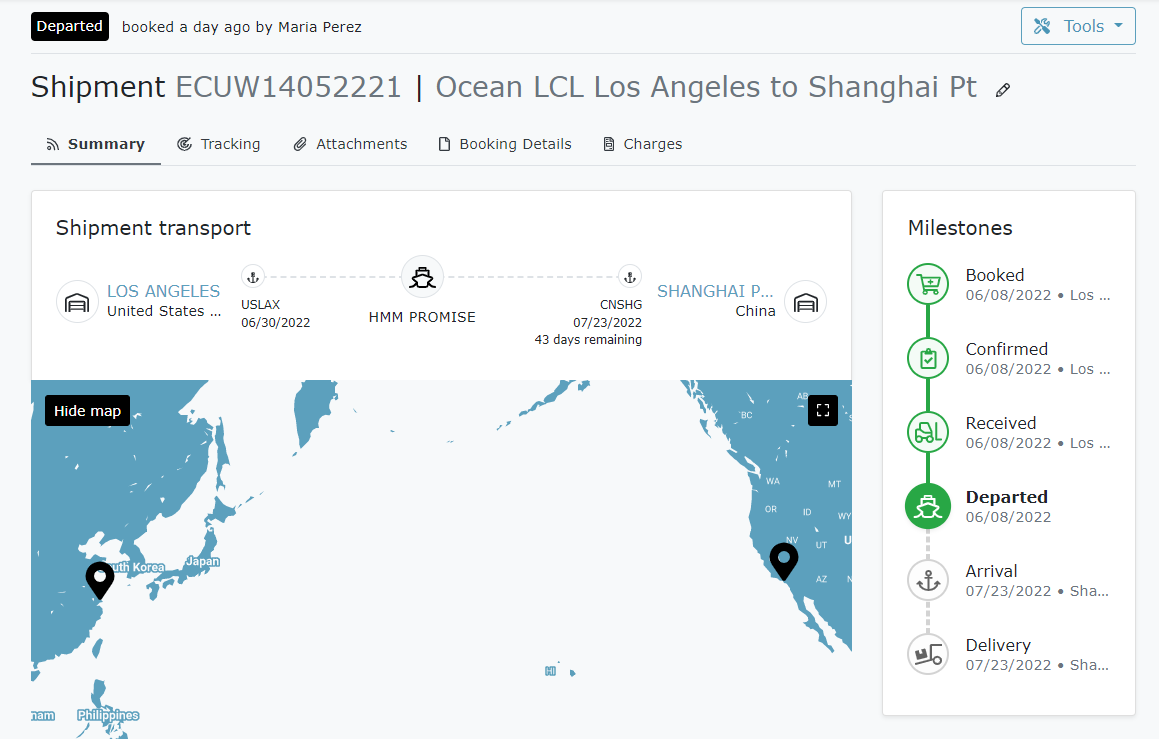The image size is (1159, 739).
Task: Go to the Charges tab
Action: pyautogui.click(x=642, y=144)
